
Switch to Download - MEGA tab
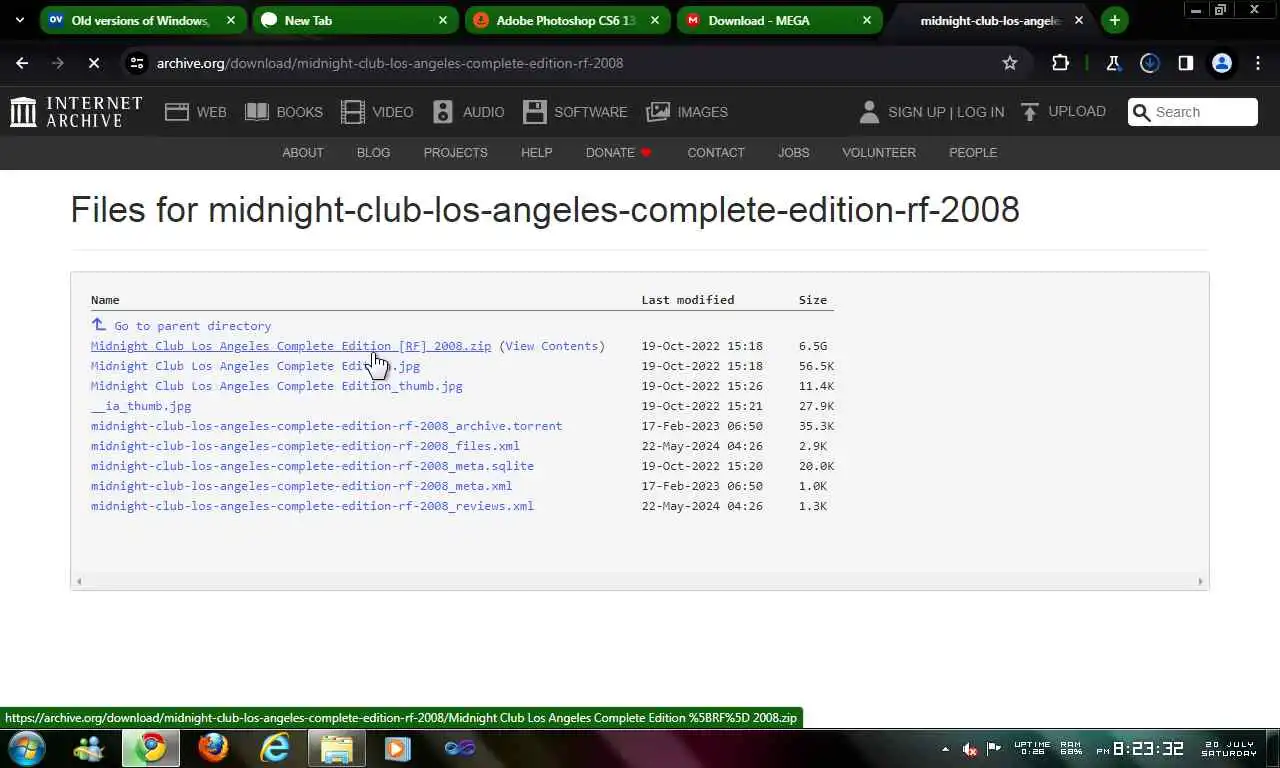778,20
